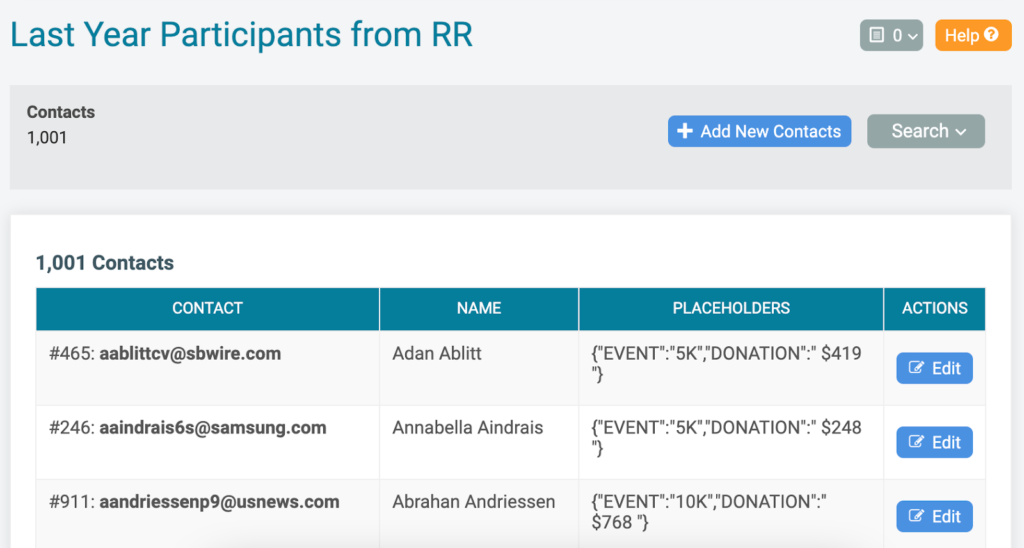This screenshot has width=1024, height=548.
Task: Click the list icon beside the 0 counter
Action: tap(877, 35)
